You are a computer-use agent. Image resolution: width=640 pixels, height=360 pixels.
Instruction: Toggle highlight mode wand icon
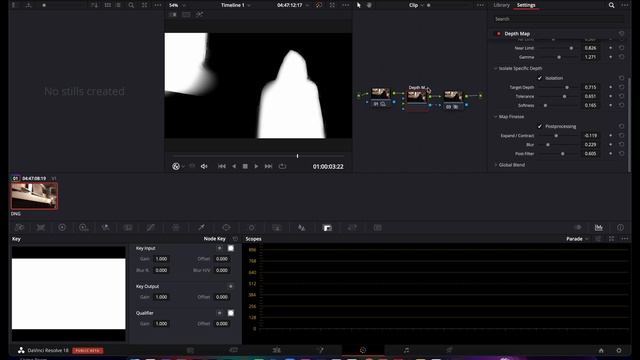pos(199,15)
